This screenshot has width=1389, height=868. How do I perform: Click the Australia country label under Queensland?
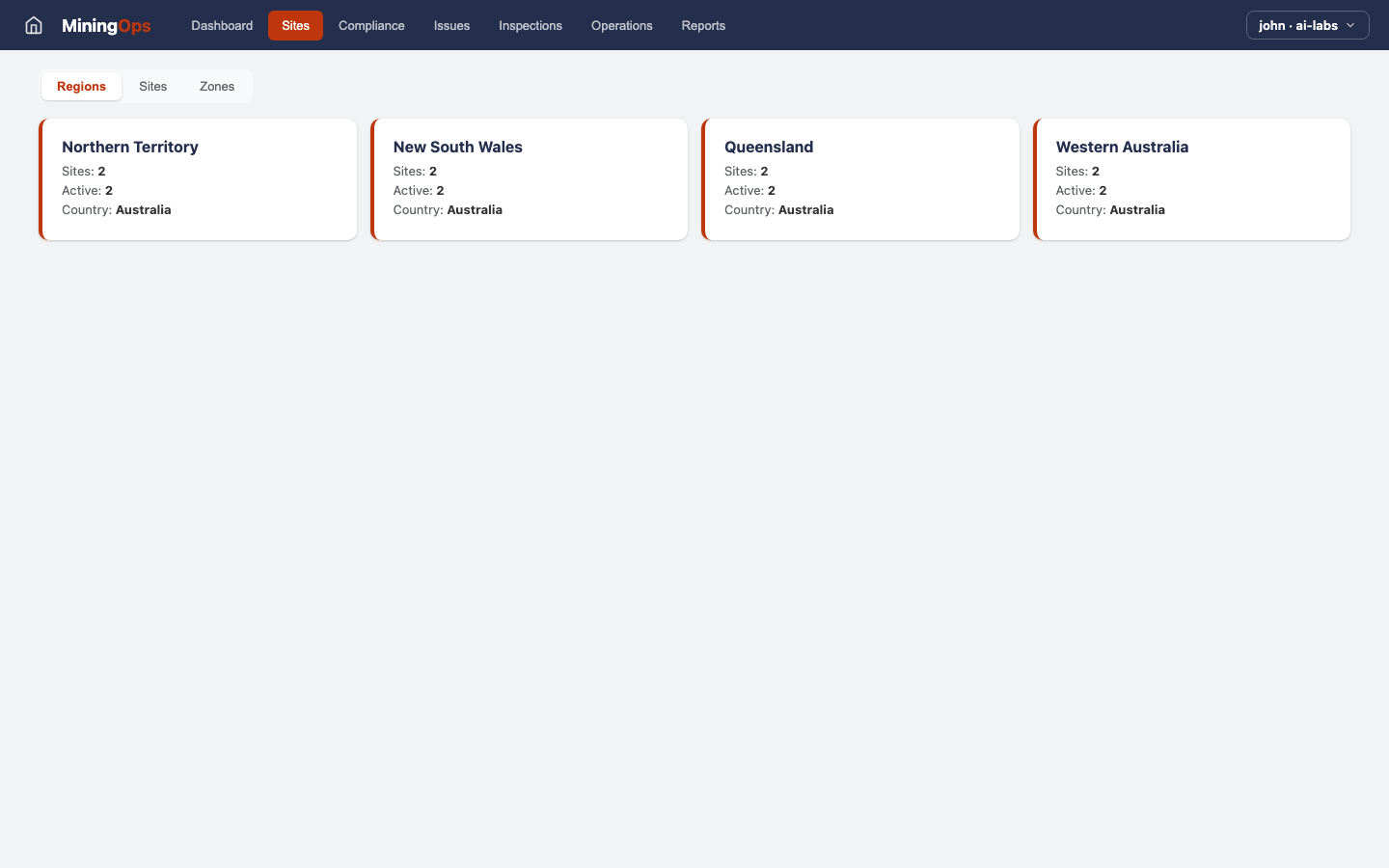coord(805,209)
